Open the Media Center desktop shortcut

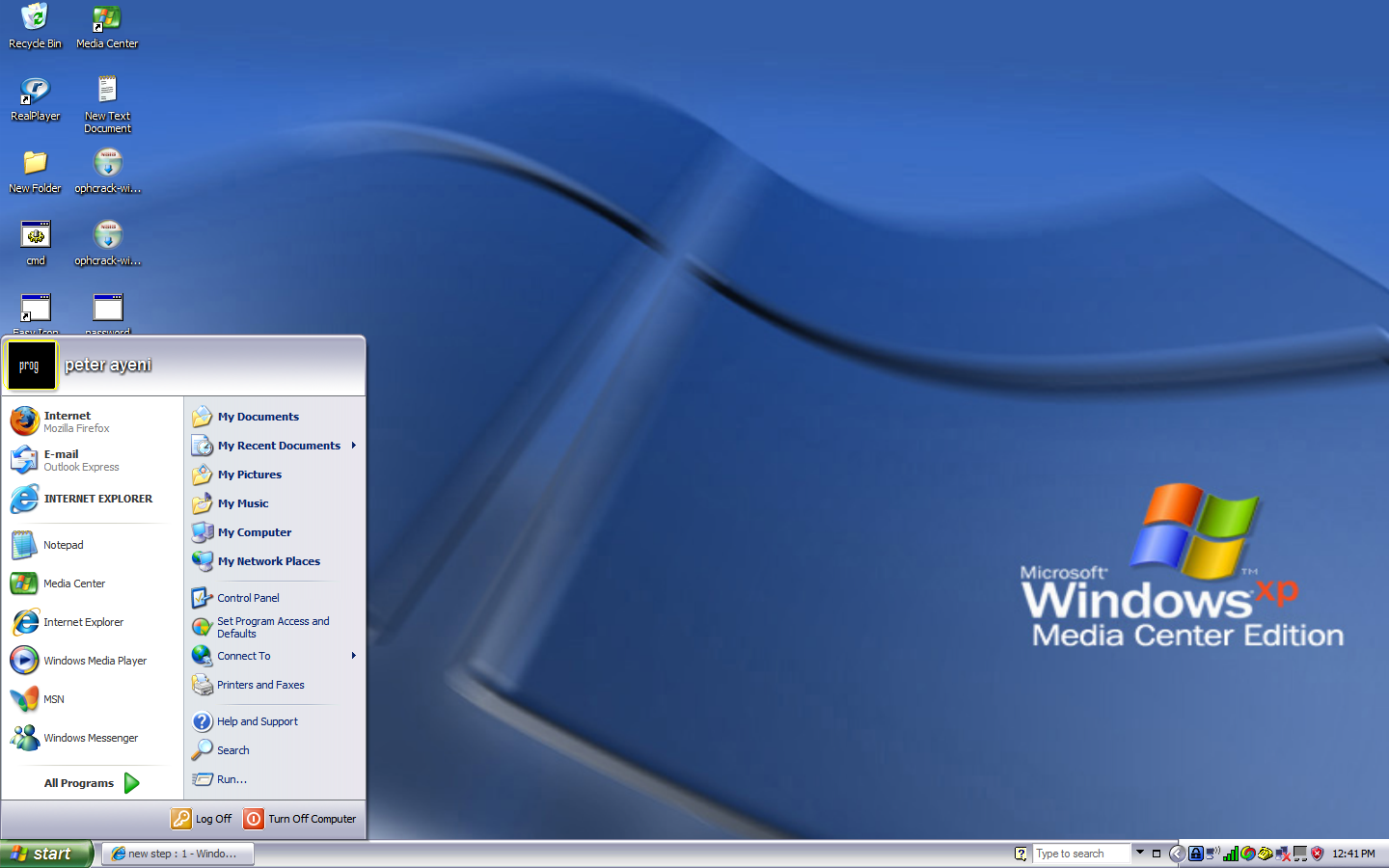click(107, 27)
